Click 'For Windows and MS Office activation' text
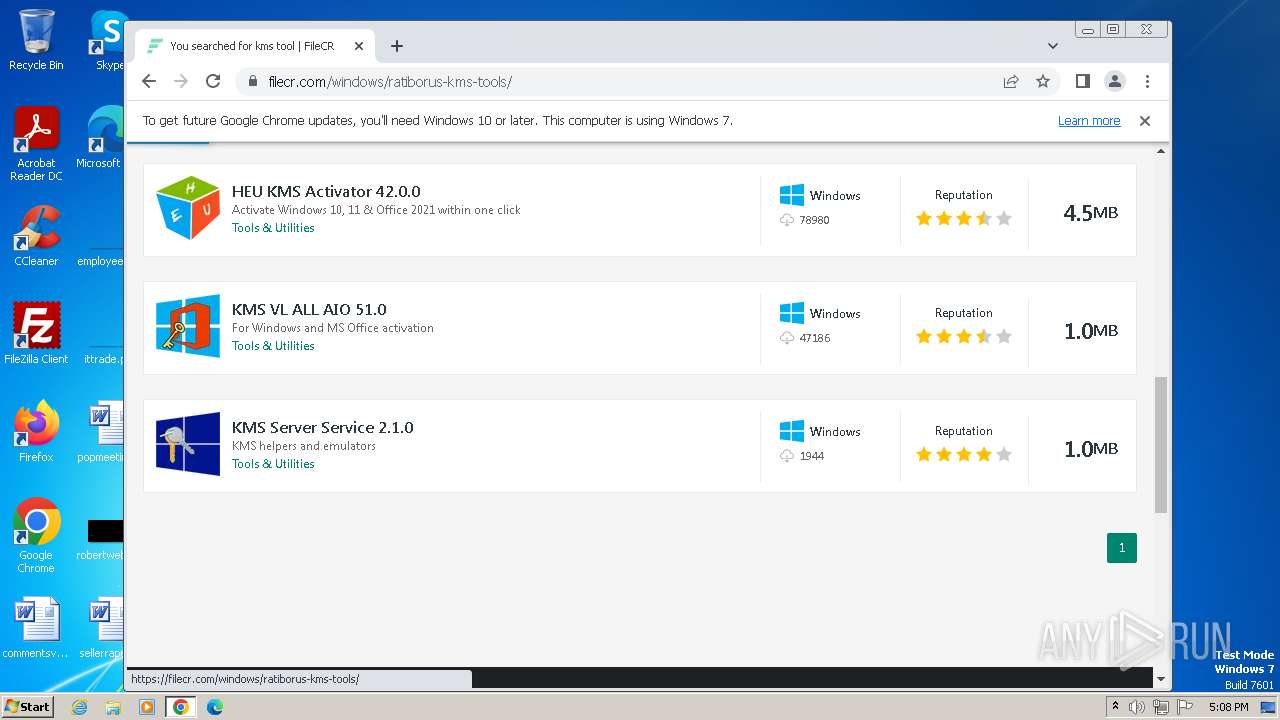This screenshot has width=1280, height=720. point(333,328)
